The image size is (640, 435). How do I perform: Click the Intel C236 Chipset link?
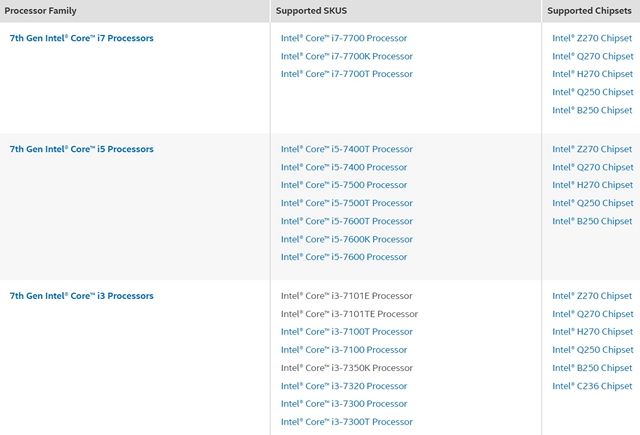tap(592, 386)
